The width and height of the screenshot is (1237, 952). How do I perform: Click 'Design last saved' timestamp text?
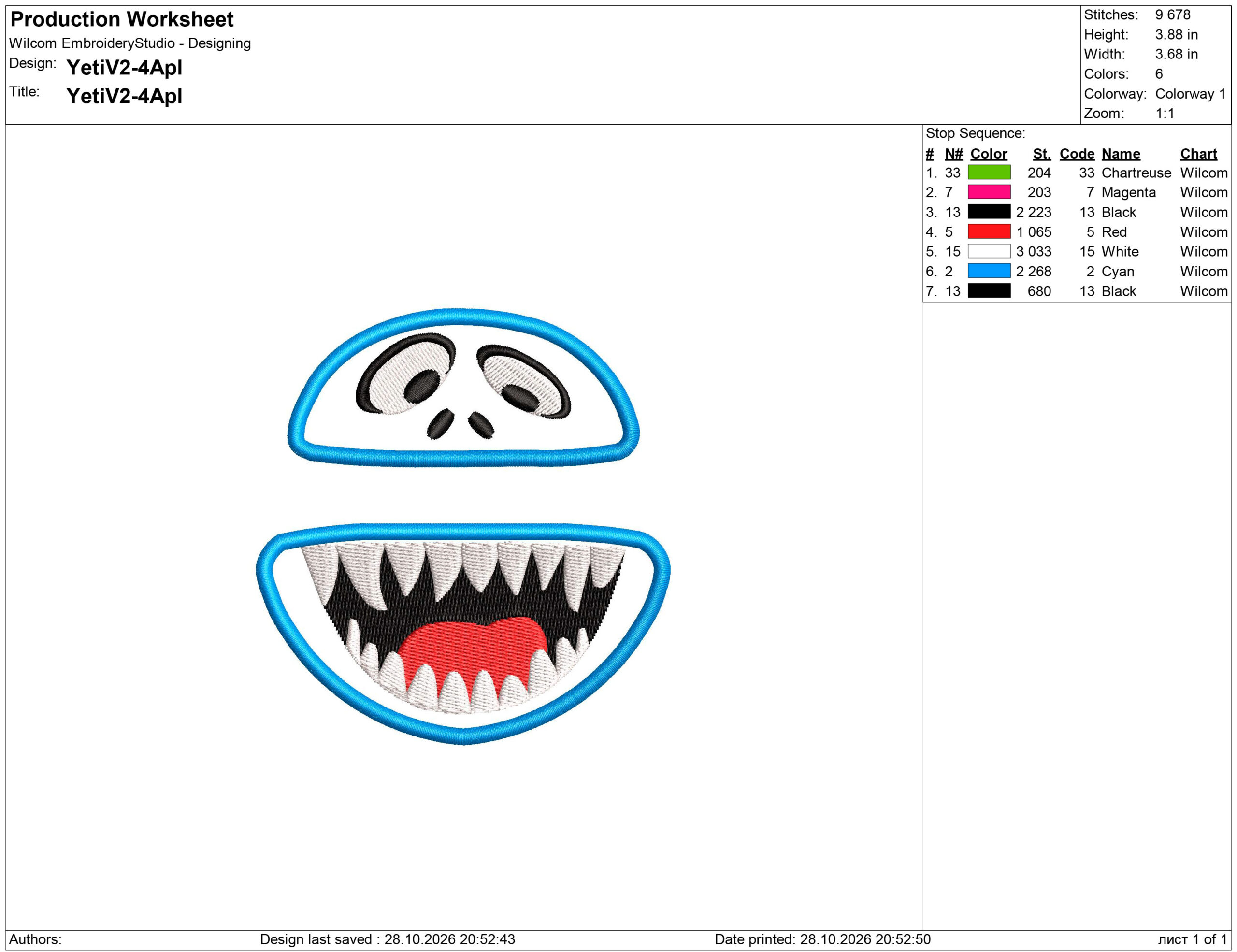(388, 939)
